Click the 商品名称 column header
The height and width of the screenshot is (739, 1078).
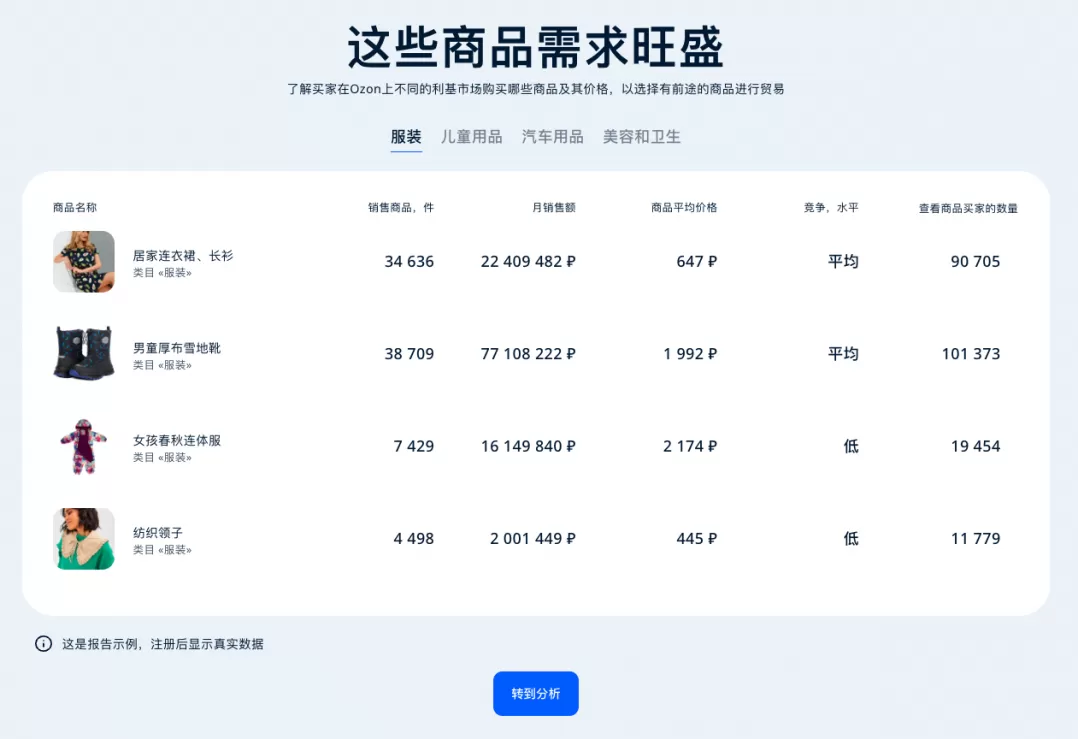click(75, 208)
